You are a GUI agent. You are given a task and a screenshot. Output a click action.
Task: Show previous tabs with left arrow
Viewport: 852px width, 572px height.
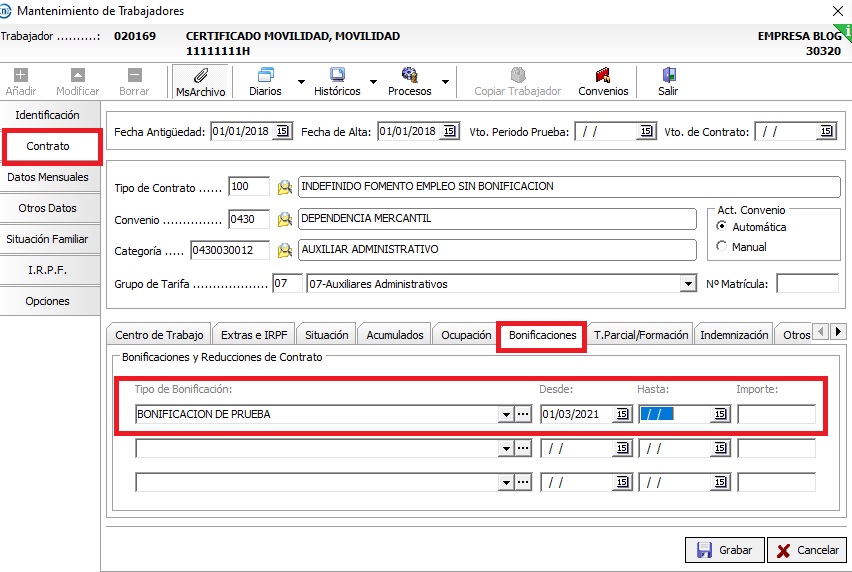tap(820, 331)
